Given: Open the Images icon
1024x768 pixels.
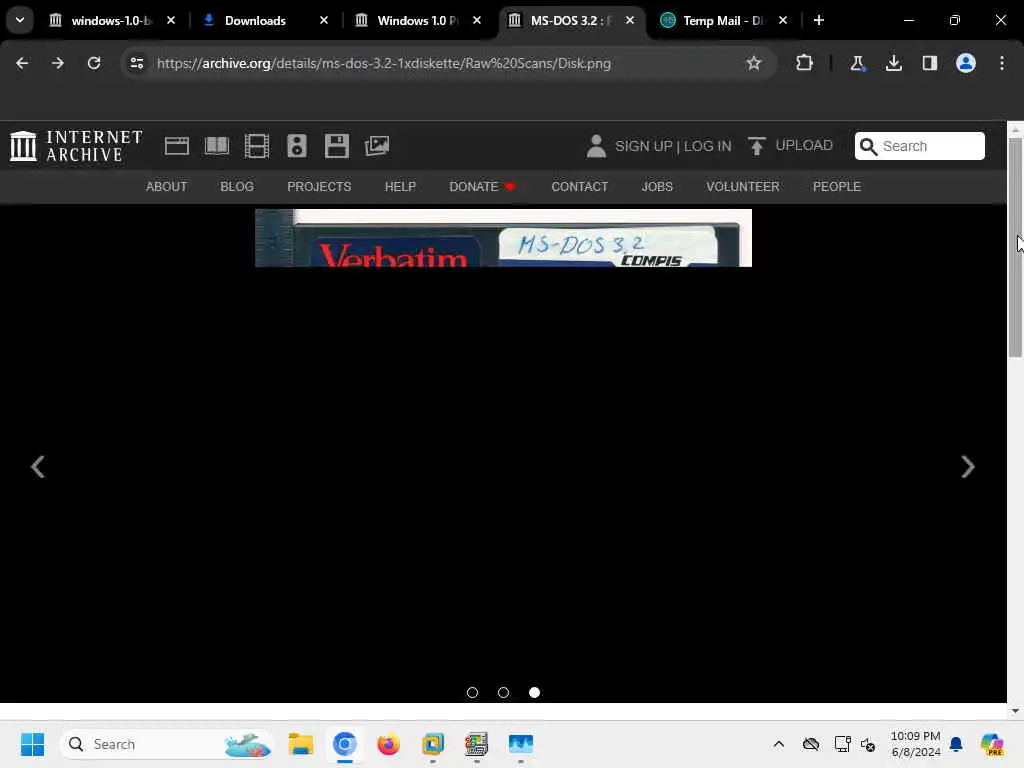Looking at the screenshot, I should pos(377,146).
